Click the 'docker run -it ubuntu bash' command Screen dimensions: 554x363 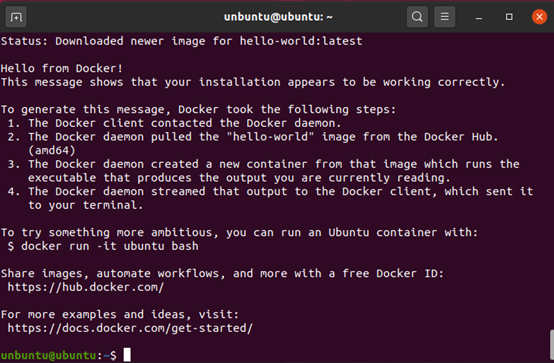coord(110,246)
